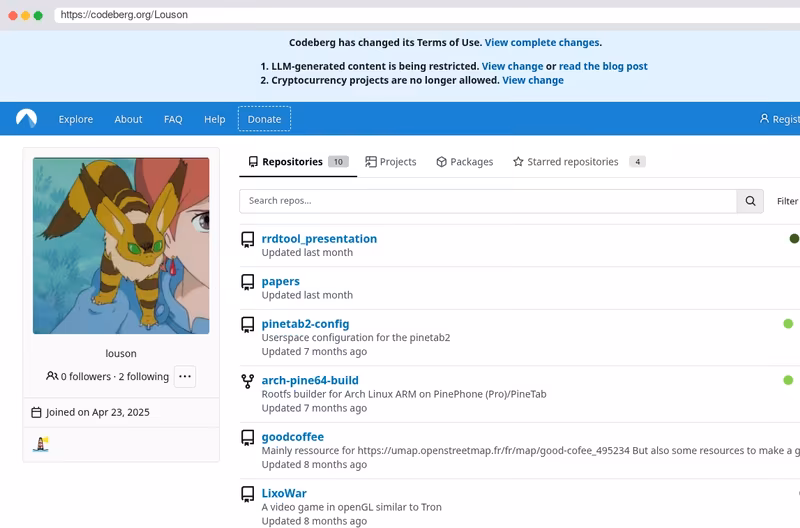Click the Packages cube icon
The height and width of the screenshot is (528, 800).
(x=442, y=162)
